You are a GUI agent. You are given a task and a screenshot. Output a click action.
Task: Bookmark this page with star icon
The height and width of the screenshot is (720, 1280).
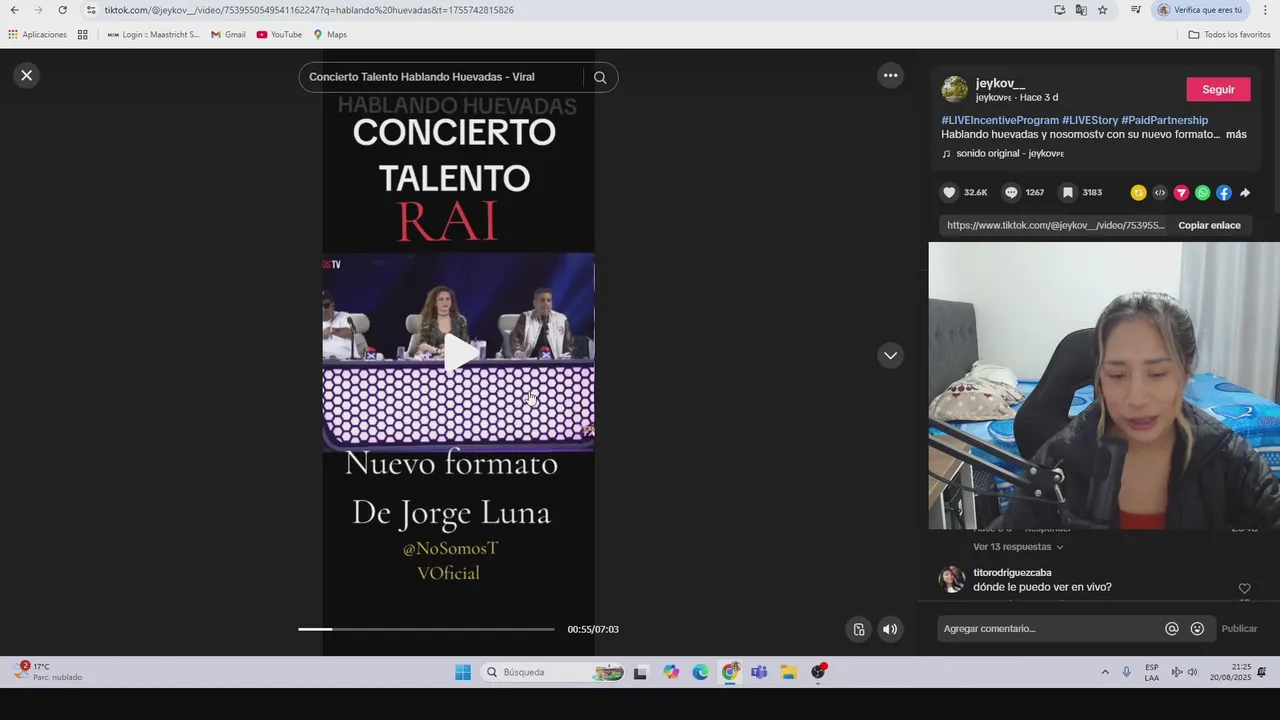coord(1102,10)
